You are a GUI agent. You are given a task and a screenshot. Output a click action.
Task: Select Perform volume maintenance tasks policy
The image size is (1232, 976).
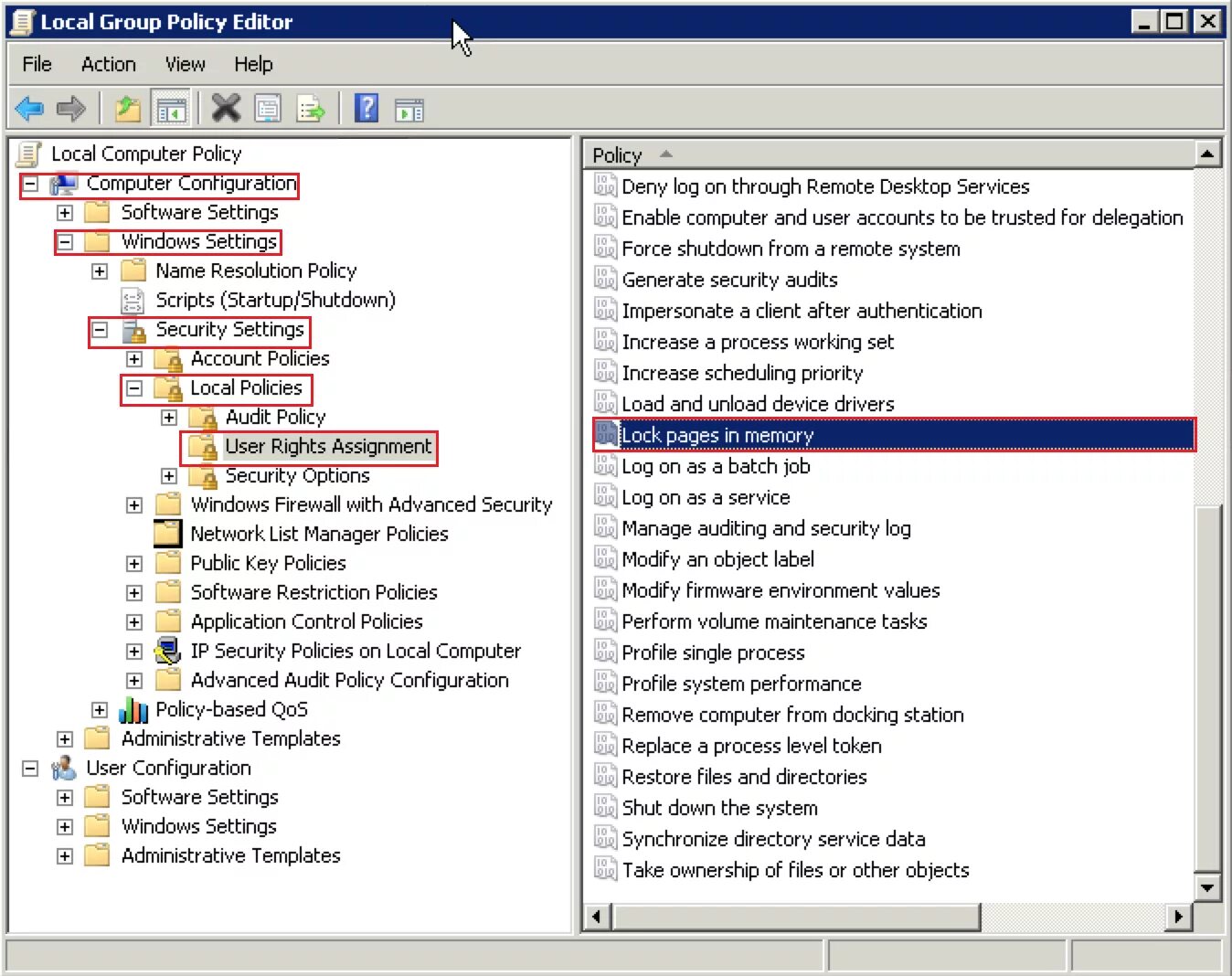pos(774,621)
